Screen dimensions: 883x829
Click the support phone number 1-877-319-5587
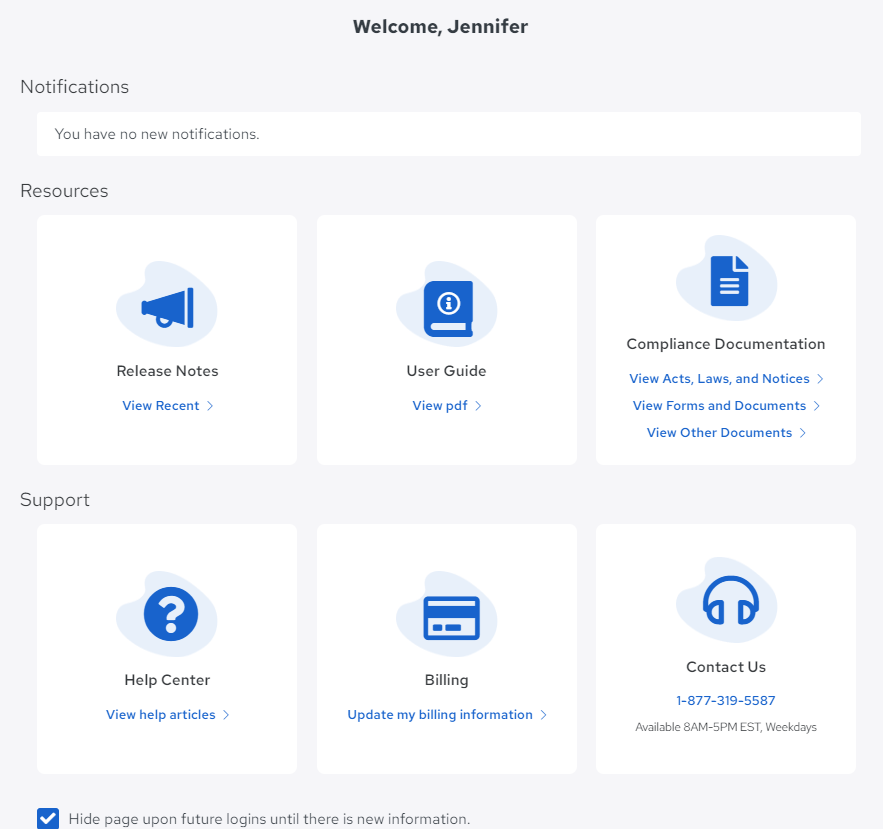click(x=726, y=701)
